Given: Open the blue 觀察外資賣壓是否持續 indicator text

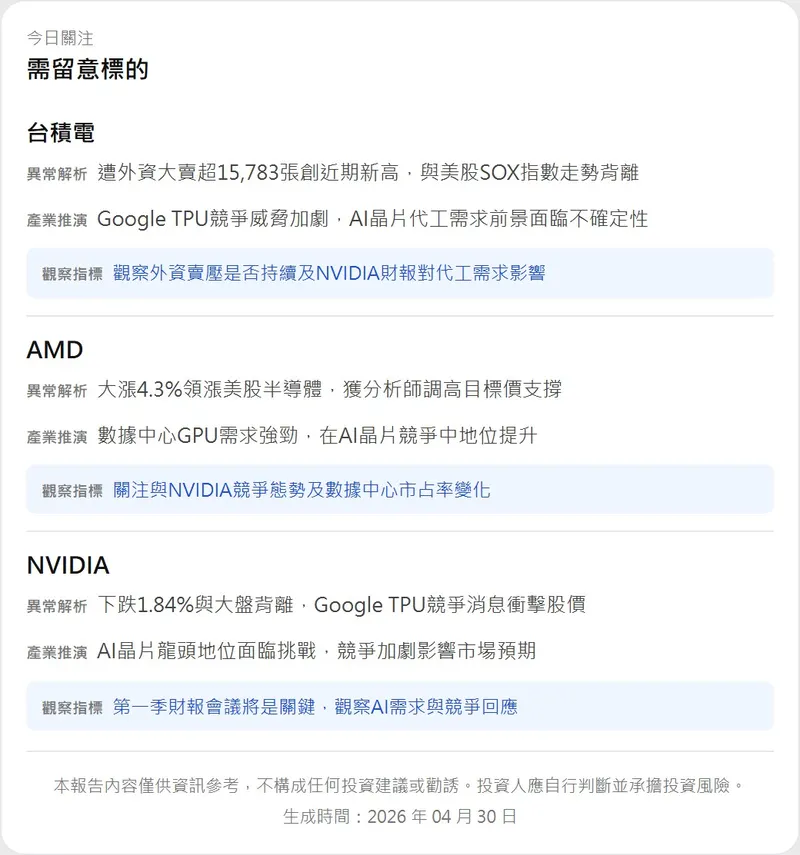Looking at the screenshot, I should (x=329, y=273).
